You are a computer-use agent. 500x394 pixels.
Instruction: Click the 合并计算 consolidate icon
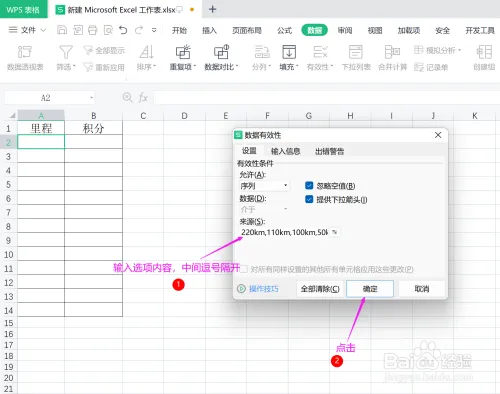point(392,52)
